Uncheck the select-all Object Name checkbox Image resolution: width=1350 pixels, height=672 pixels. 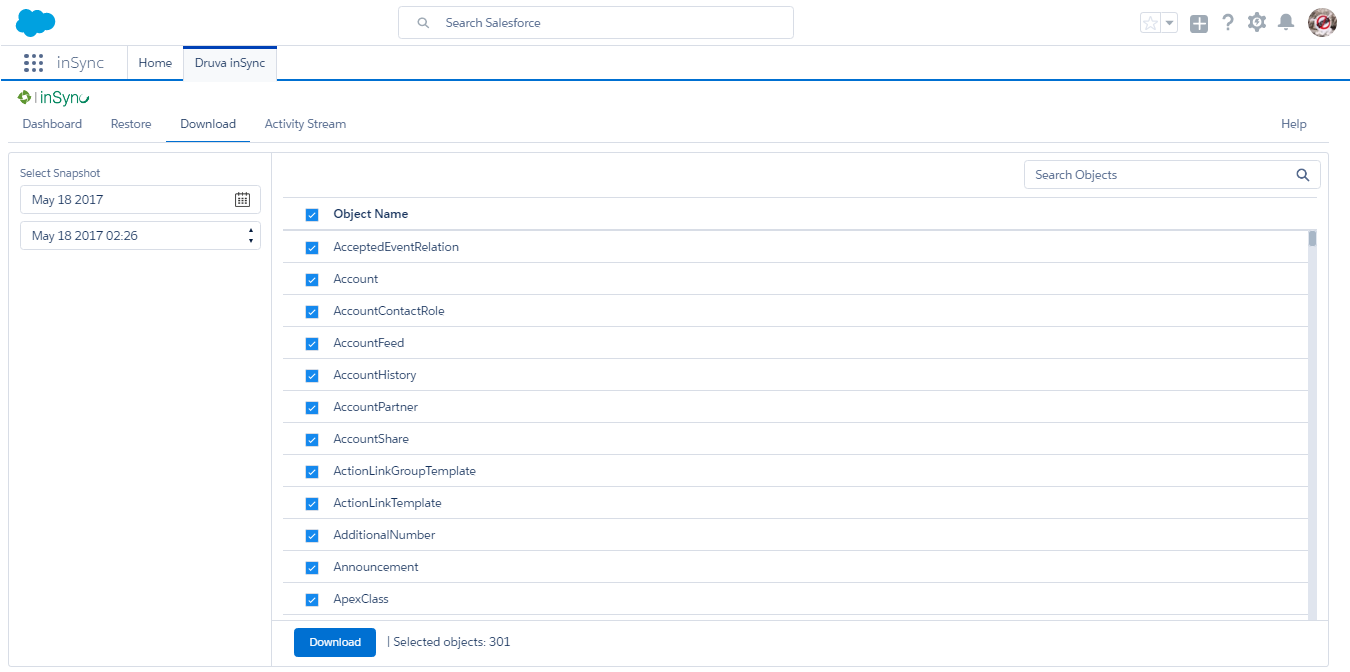click(x=312, y=215)
